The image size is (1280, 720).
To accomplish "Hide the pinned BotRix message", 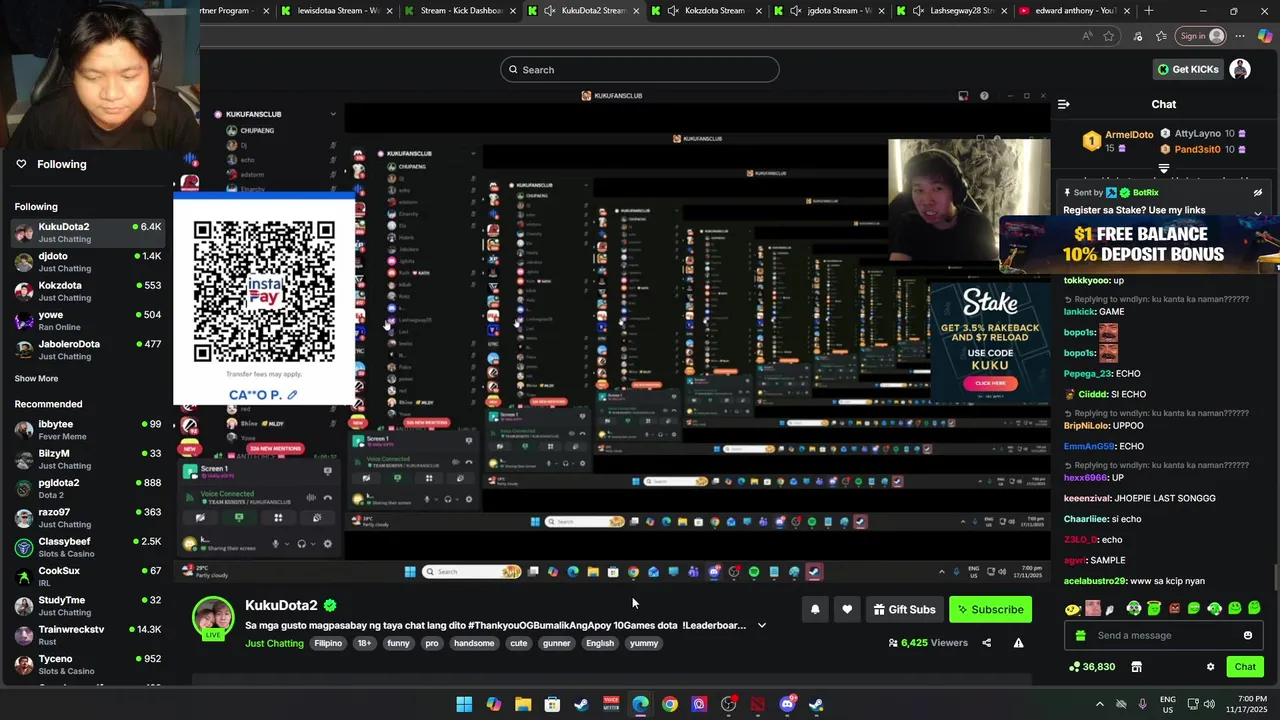I will (1258, 193).
